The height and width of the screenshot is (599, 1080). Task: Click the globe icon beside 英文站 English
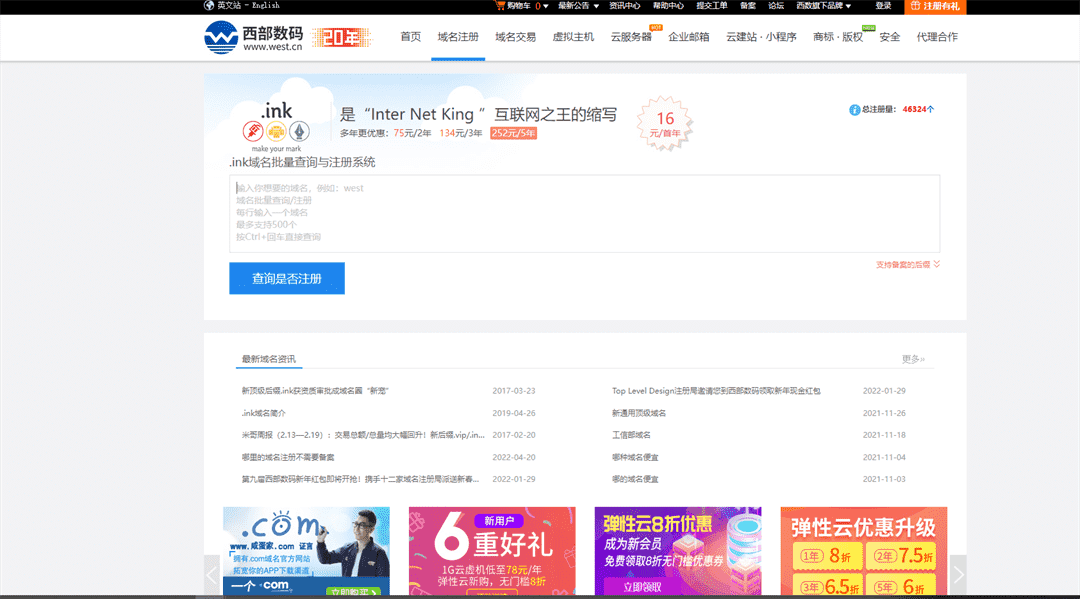(209, 5)
